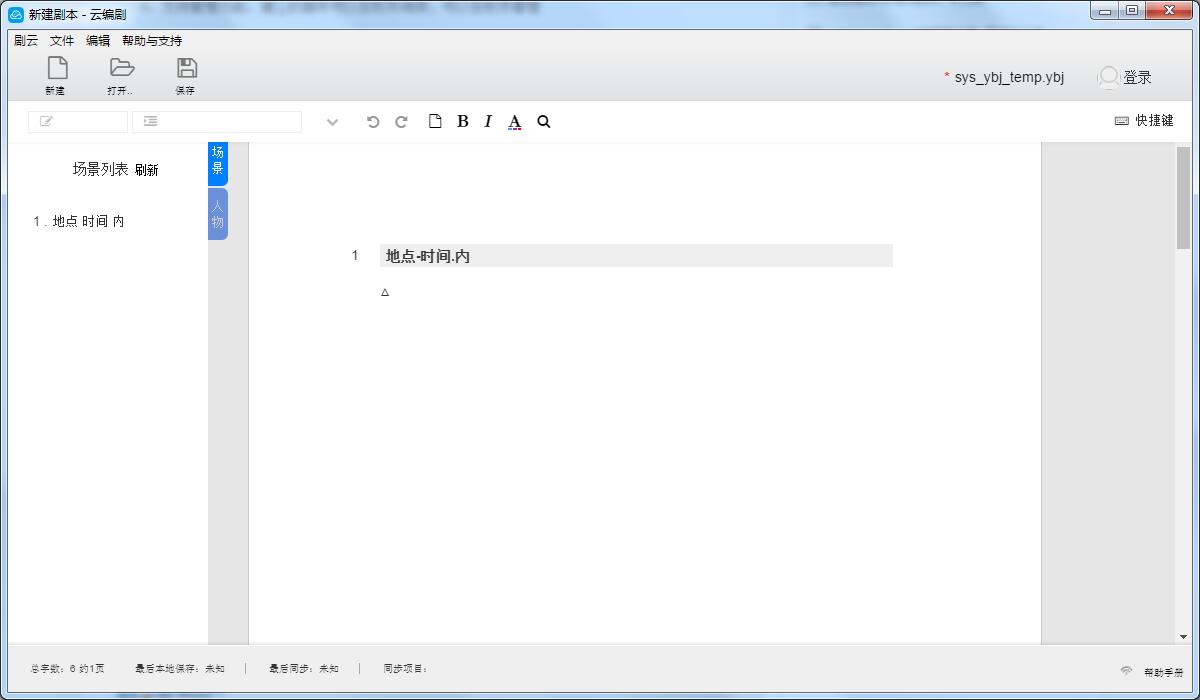Expand the format bar dropdown chevron
The height and width of the screenshot is (700, 1200).
tap(332, 122)
